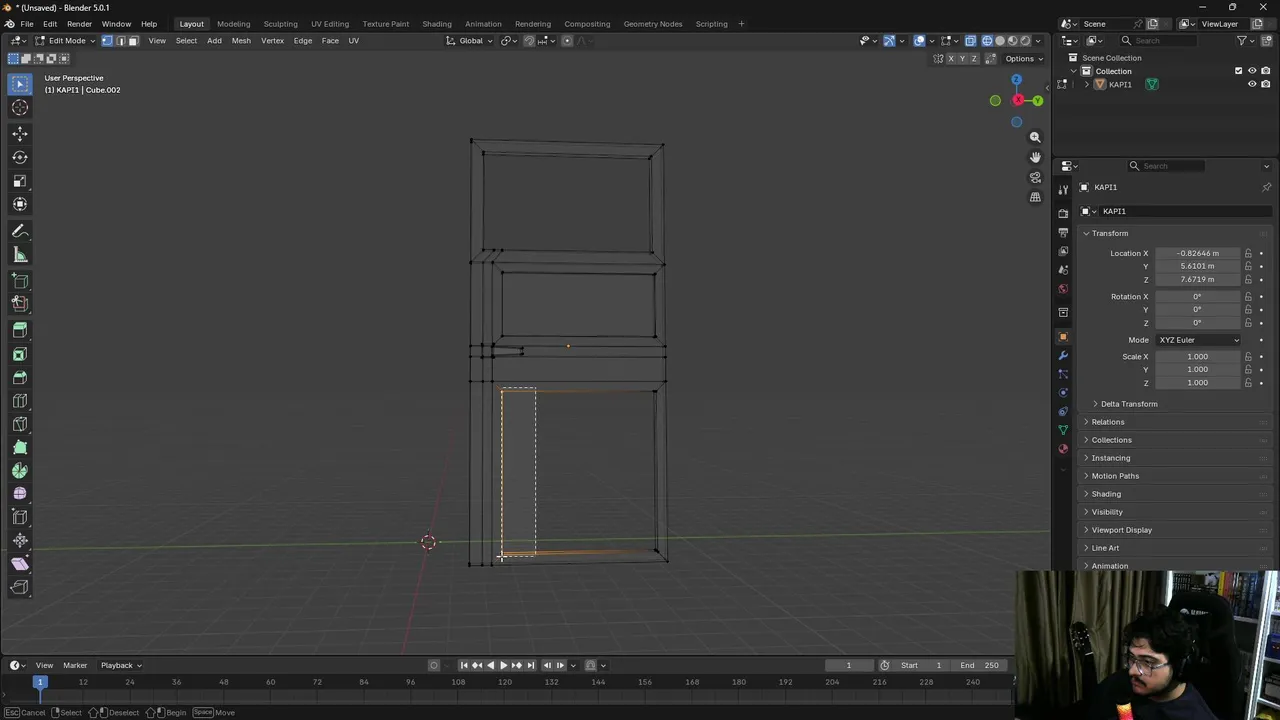
Task: Toggle X-ray display
Action: pyautogui.click(x=970, y=41)
